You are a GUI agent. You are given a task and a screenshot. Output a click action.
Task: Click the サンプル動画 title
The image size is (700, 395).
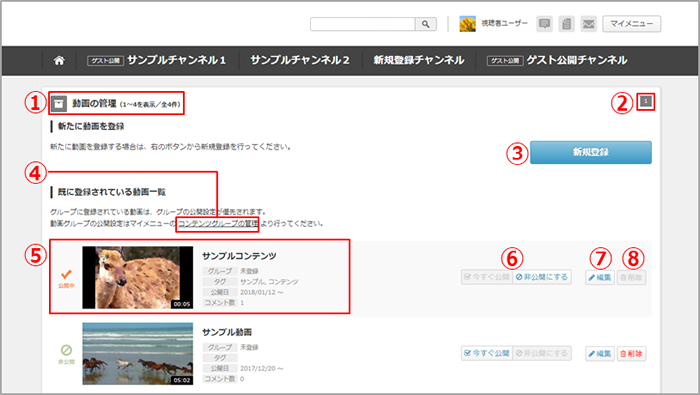[227, 332]
